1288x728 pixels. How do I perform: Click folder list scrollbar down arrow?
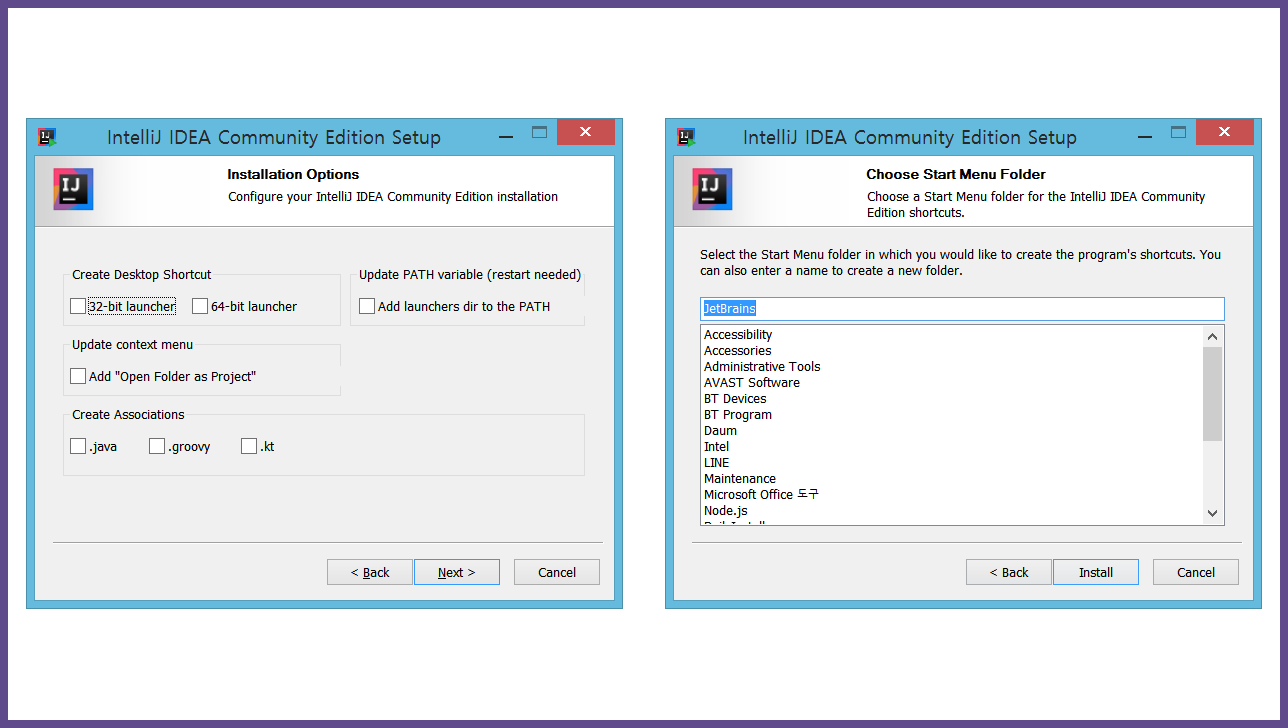tap(1213, 513)
